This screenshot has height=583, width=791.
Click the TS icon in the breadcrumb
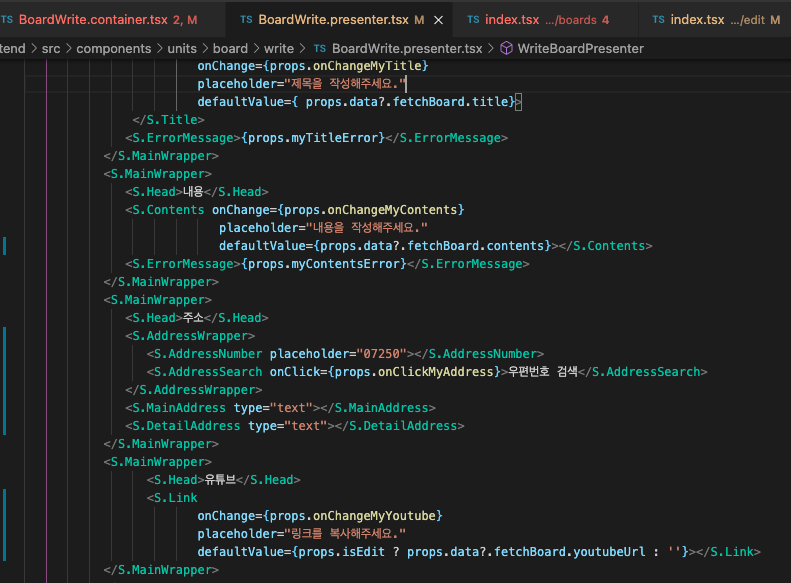(x=319, y=48)
